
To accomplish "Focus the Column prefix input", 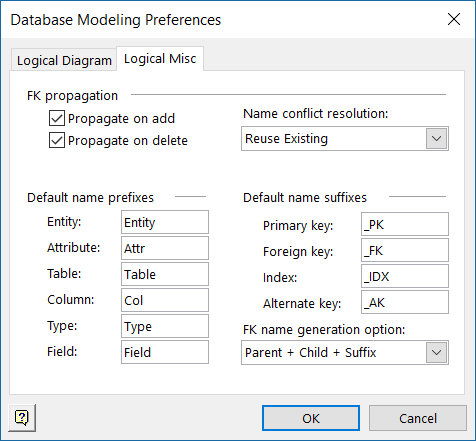I will pos(165,300).
